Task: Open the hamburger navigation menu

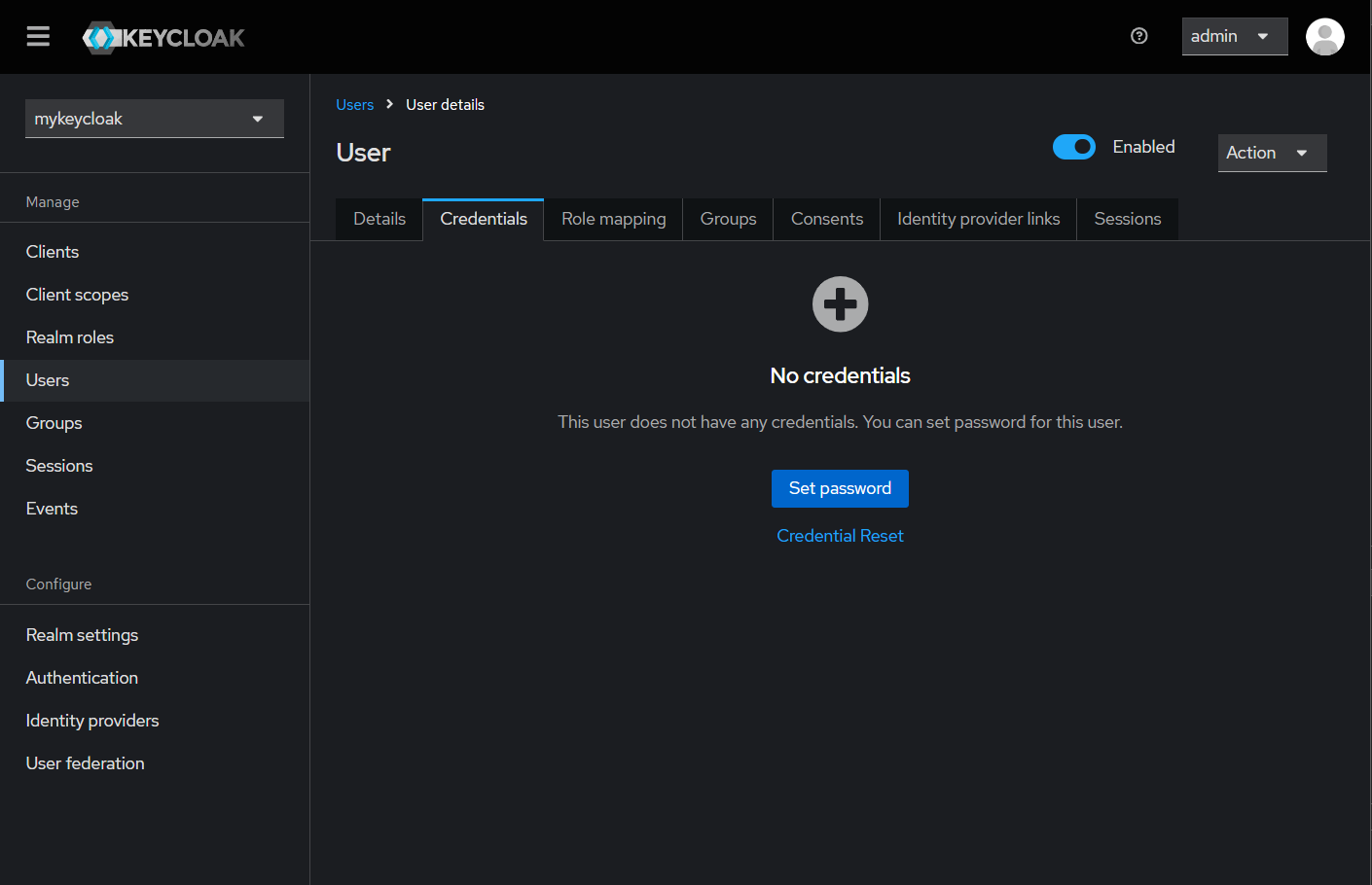Action: [37, 36]
